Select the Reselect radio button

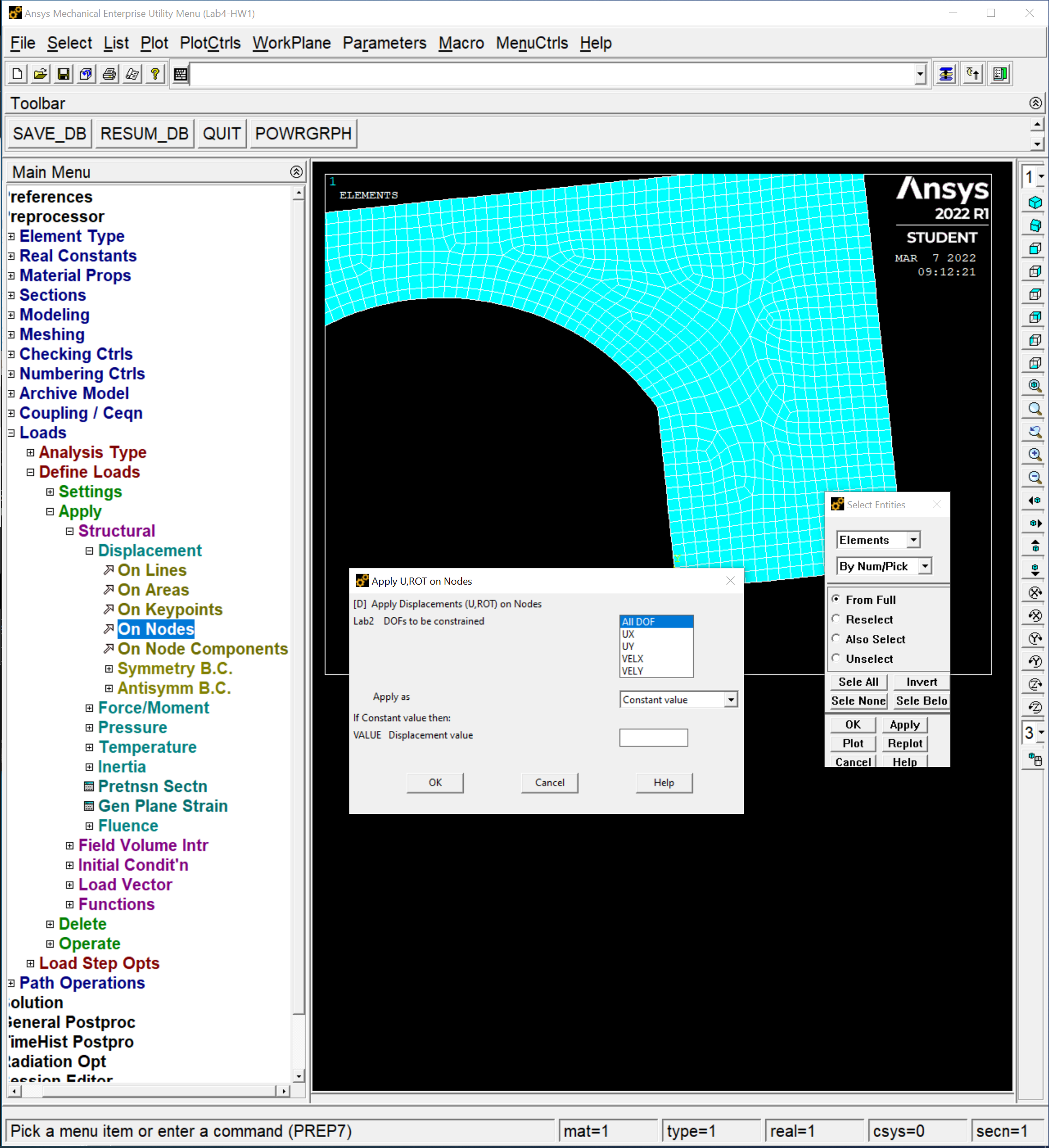pyautogui.click(x=836, y=619)
